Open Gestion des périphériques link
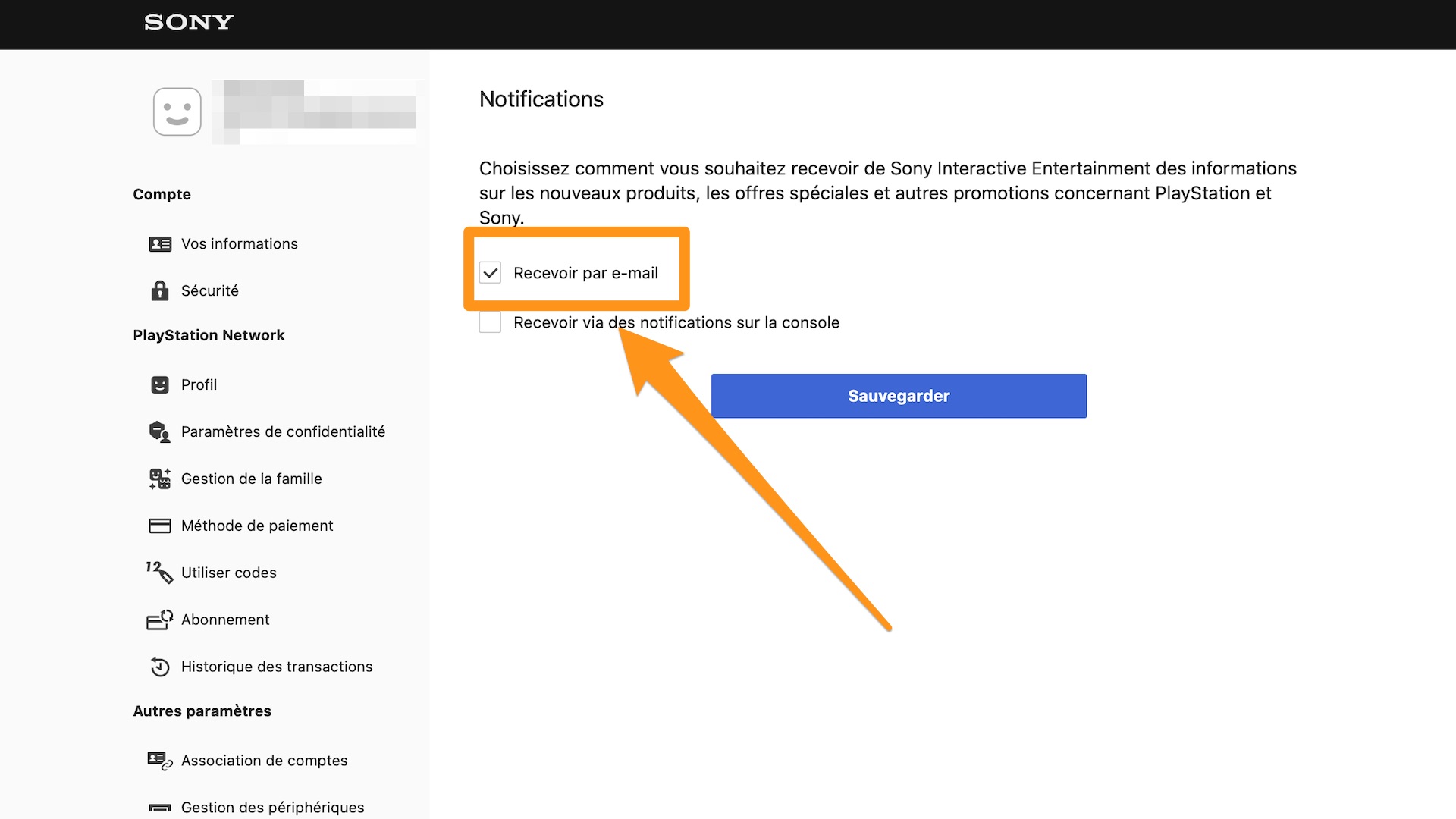This screenshot has height=819, width=1456. coord(272,808)
